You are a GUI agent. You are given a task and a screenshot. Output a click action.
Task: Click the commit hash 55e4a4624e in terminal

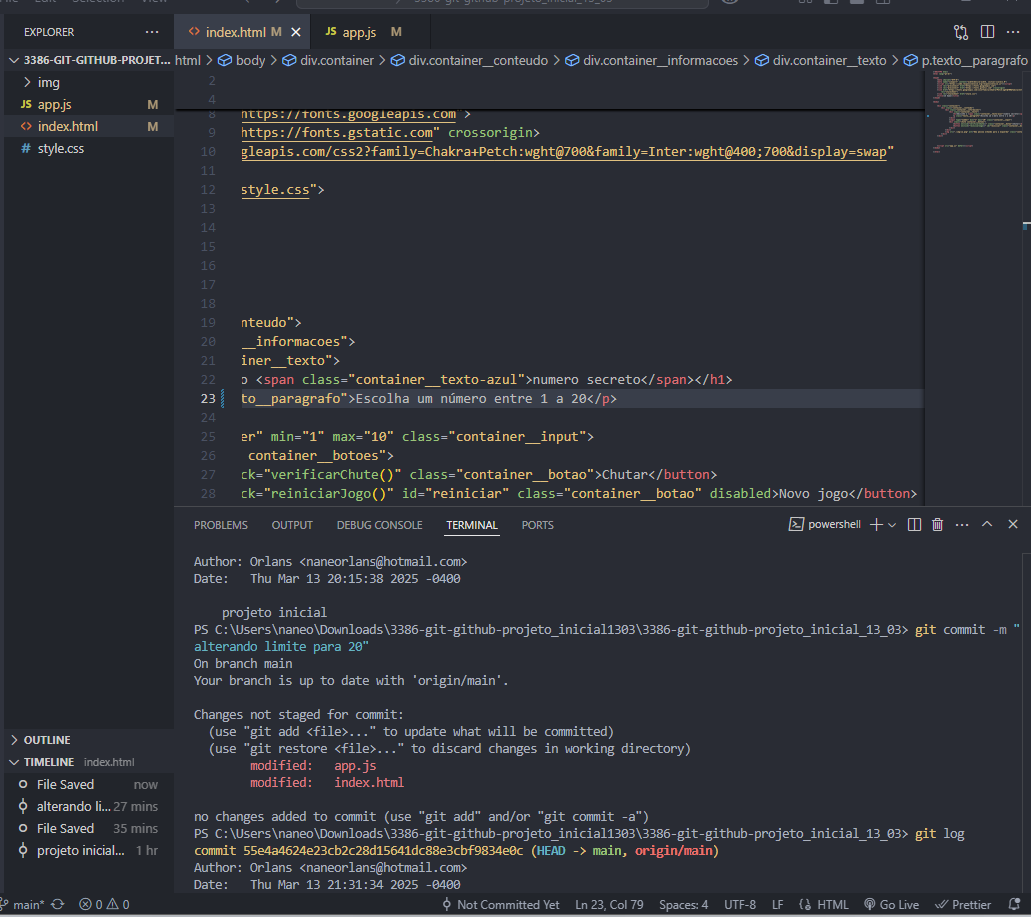click(383, 851)
